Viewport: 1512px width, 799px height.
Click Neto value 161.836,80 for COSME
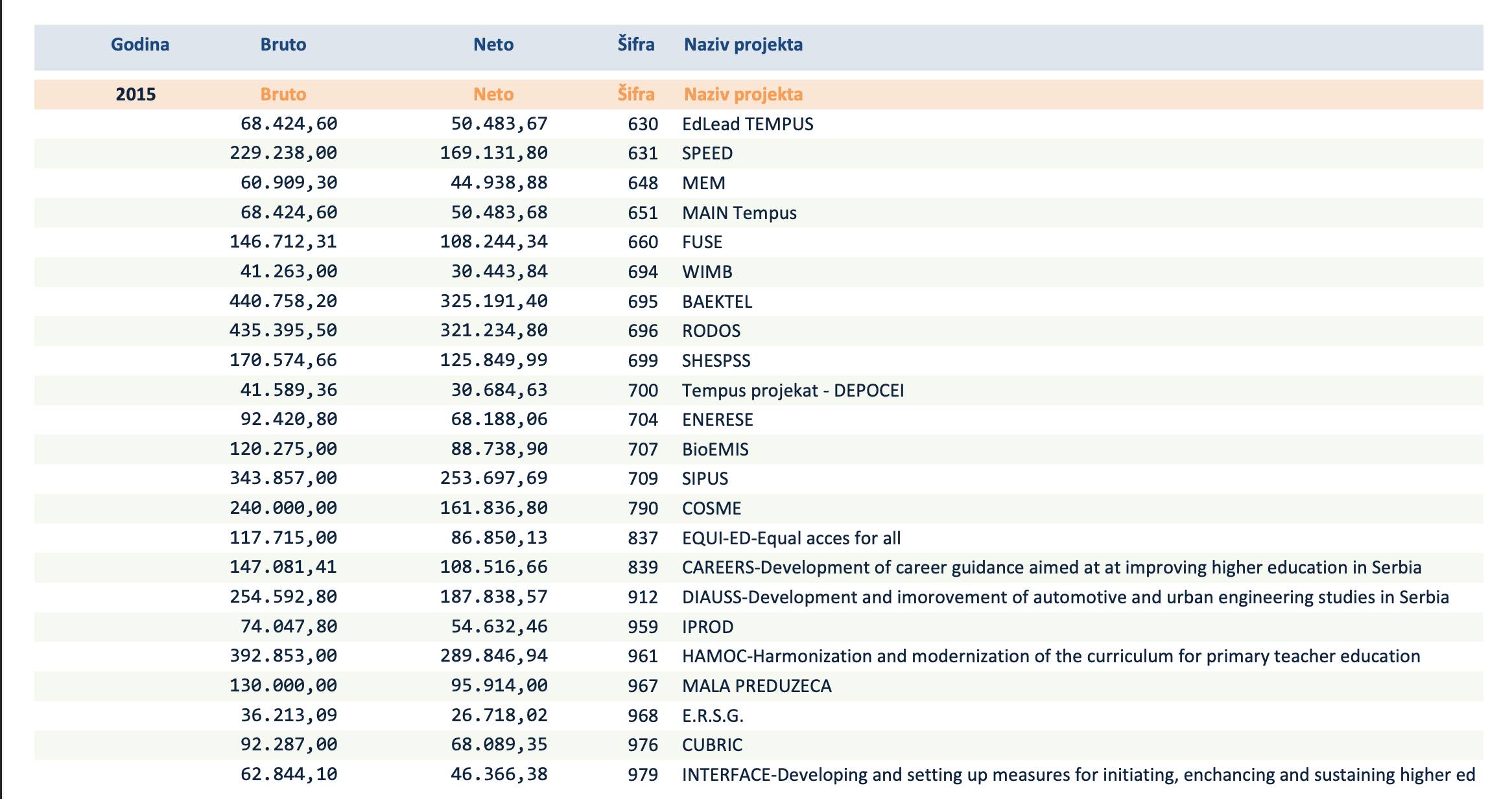[x=493, y=508]
